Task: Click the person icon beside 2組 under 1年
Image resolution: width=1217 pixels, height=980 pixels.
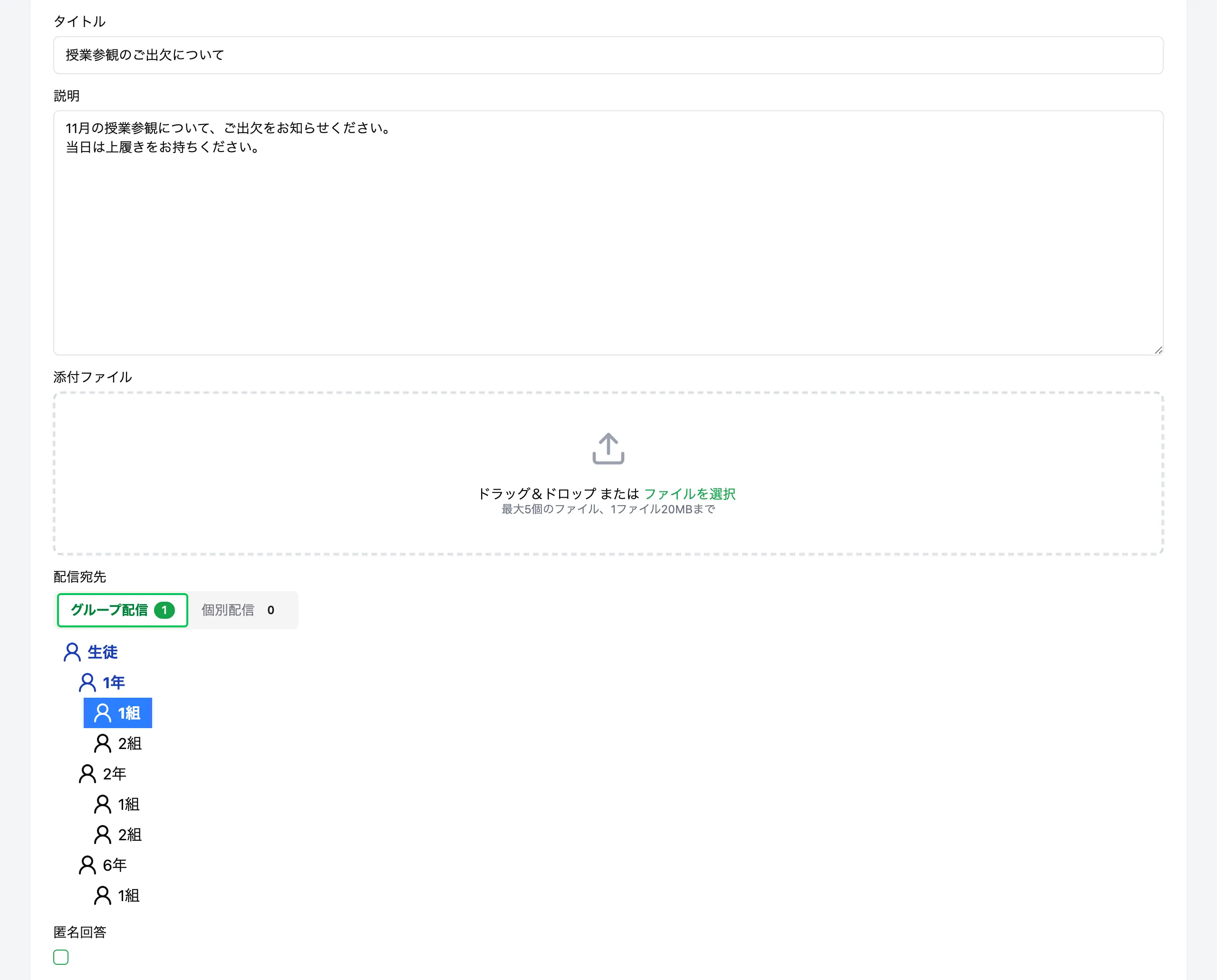Action: (102, 743)
